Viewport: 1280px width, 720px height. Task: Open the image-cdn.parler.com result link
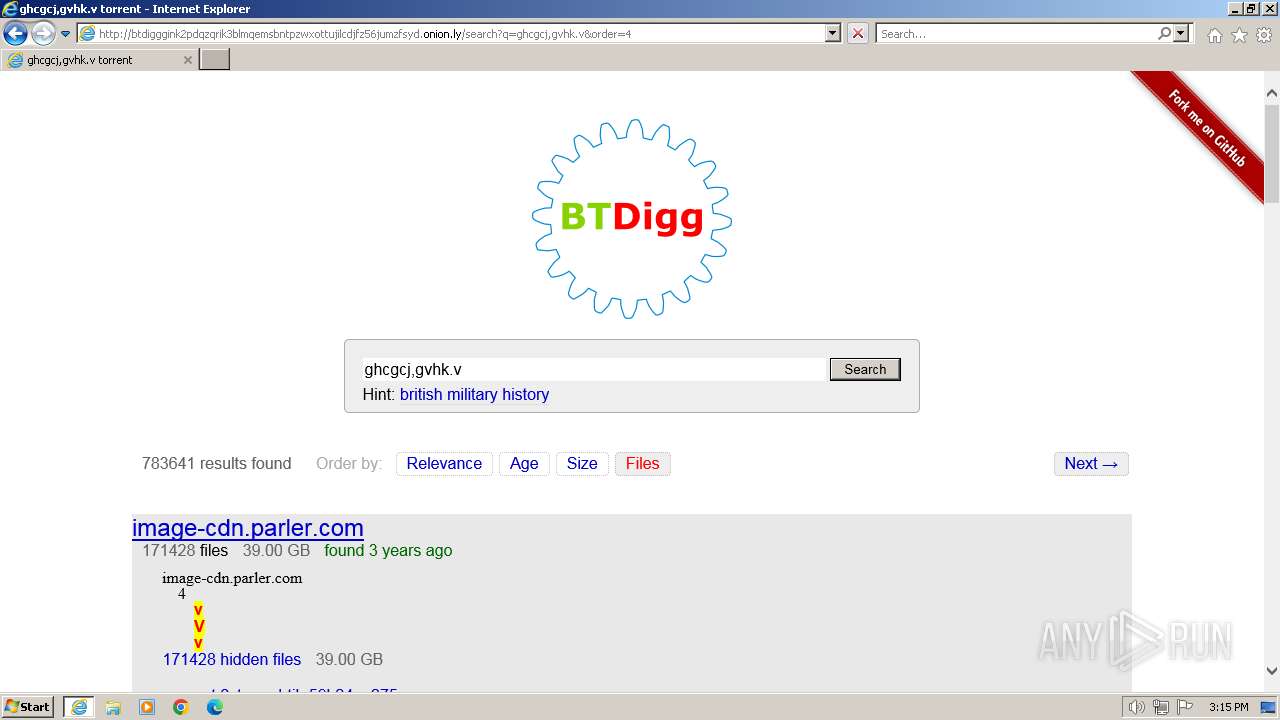[x=248, y=528]
